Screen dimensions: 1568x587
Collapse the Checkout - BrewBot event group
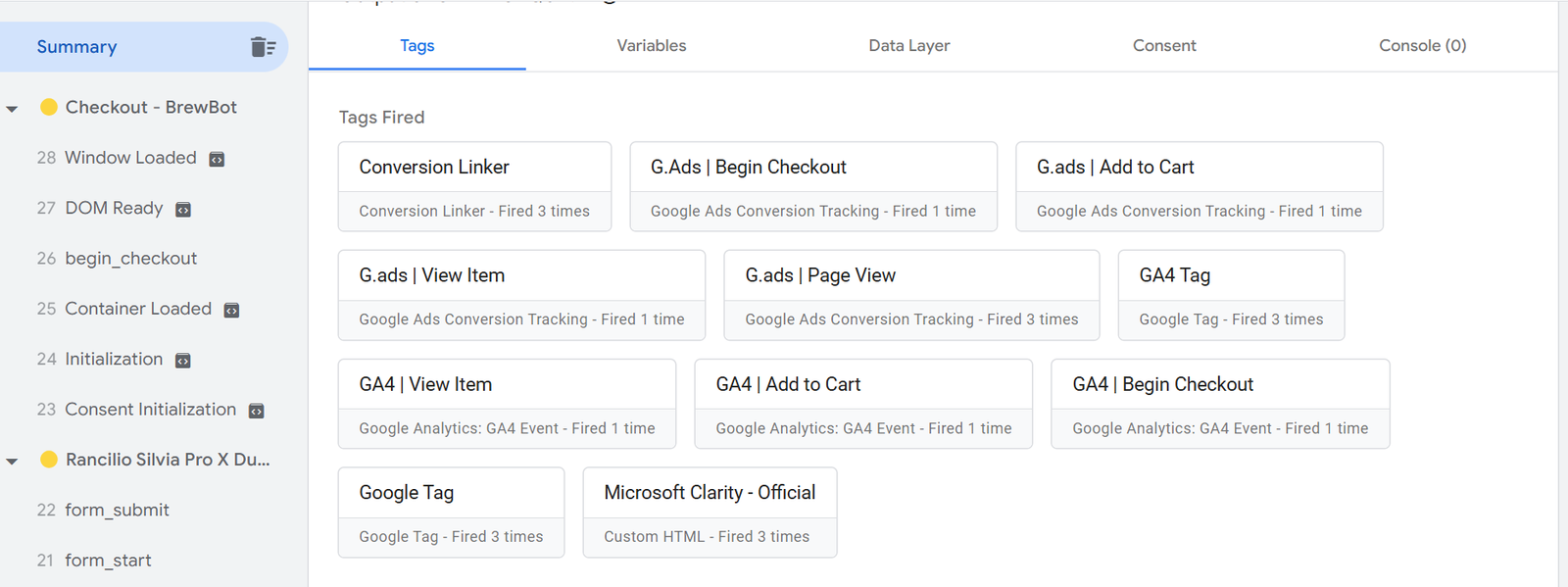(x=13, y=109)
